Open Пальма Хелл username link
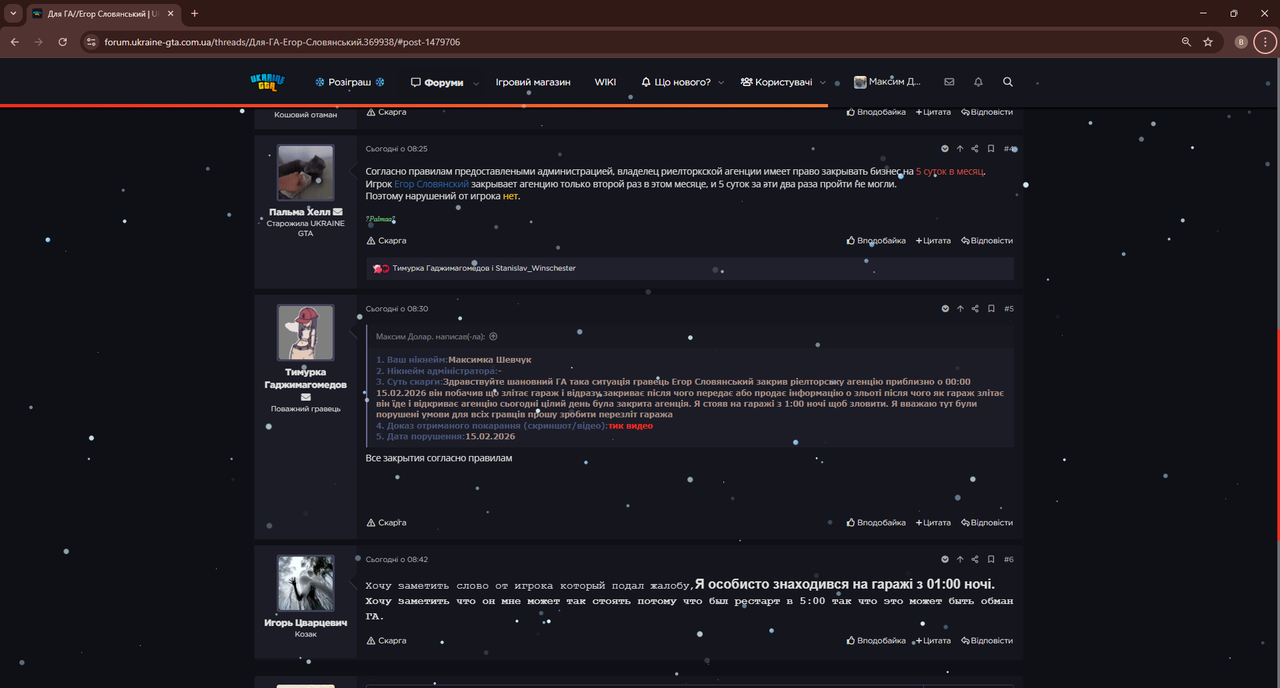Viewport: 1280px width, 688px height. 300,212
